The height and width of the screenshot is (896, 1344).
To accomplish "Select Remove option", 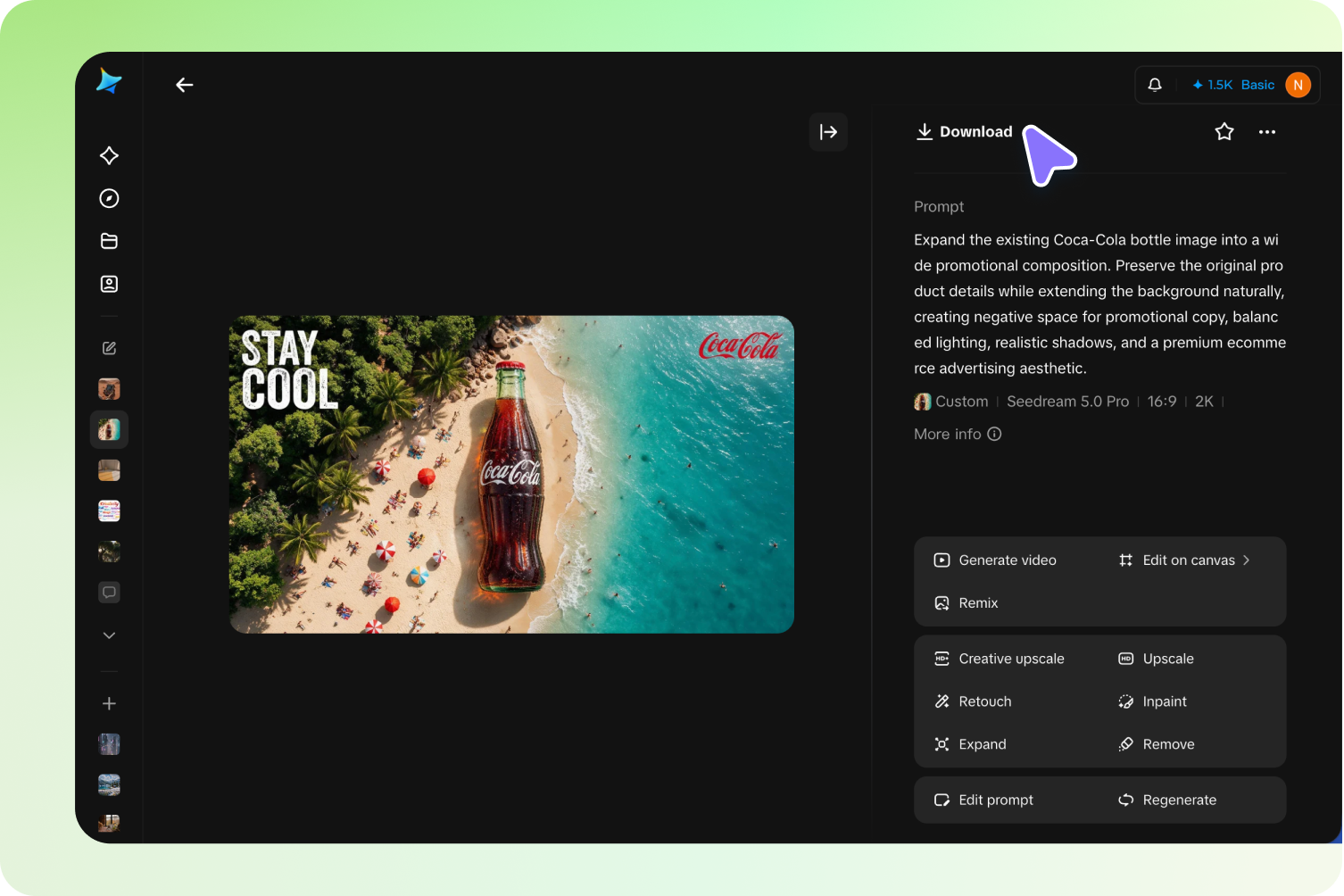I will point(1156,744).
